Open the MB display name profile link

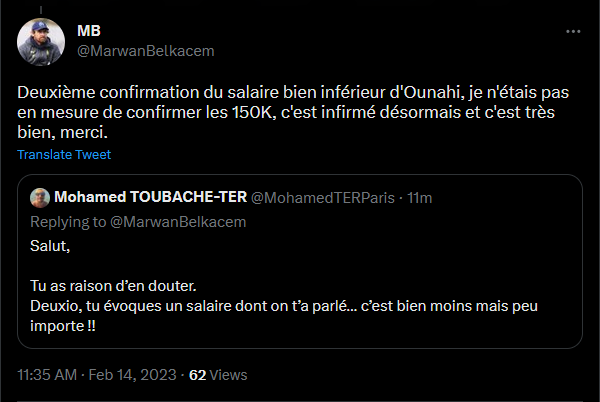point(88,31)
